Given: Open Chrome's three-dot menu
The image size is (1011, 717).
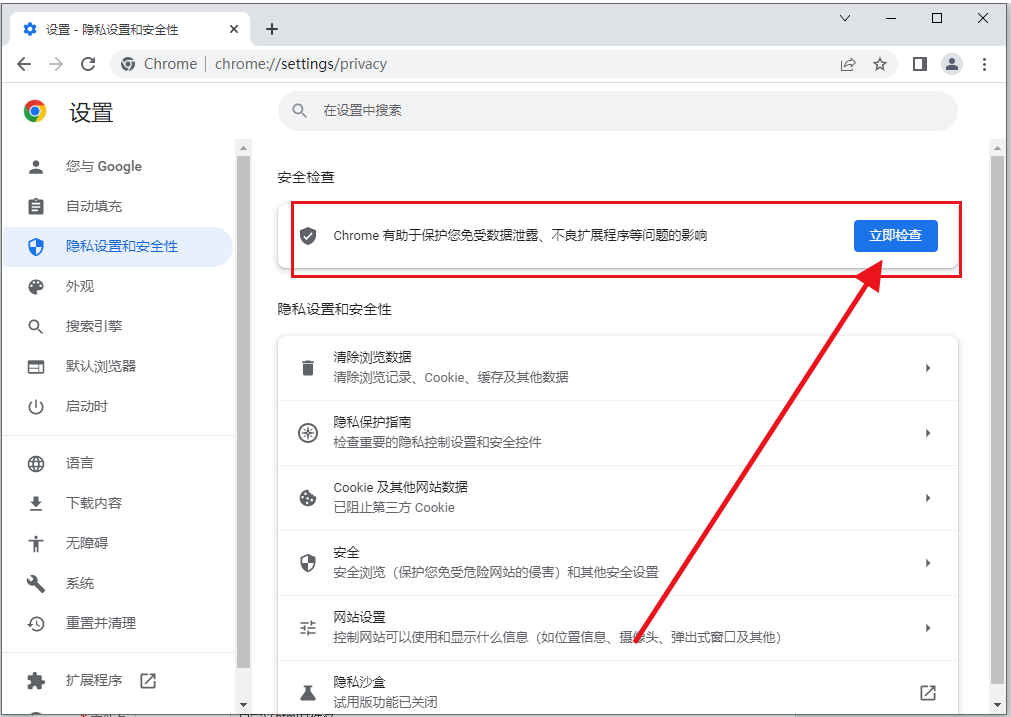Looking at the screenshot, I should coord(985,63).
